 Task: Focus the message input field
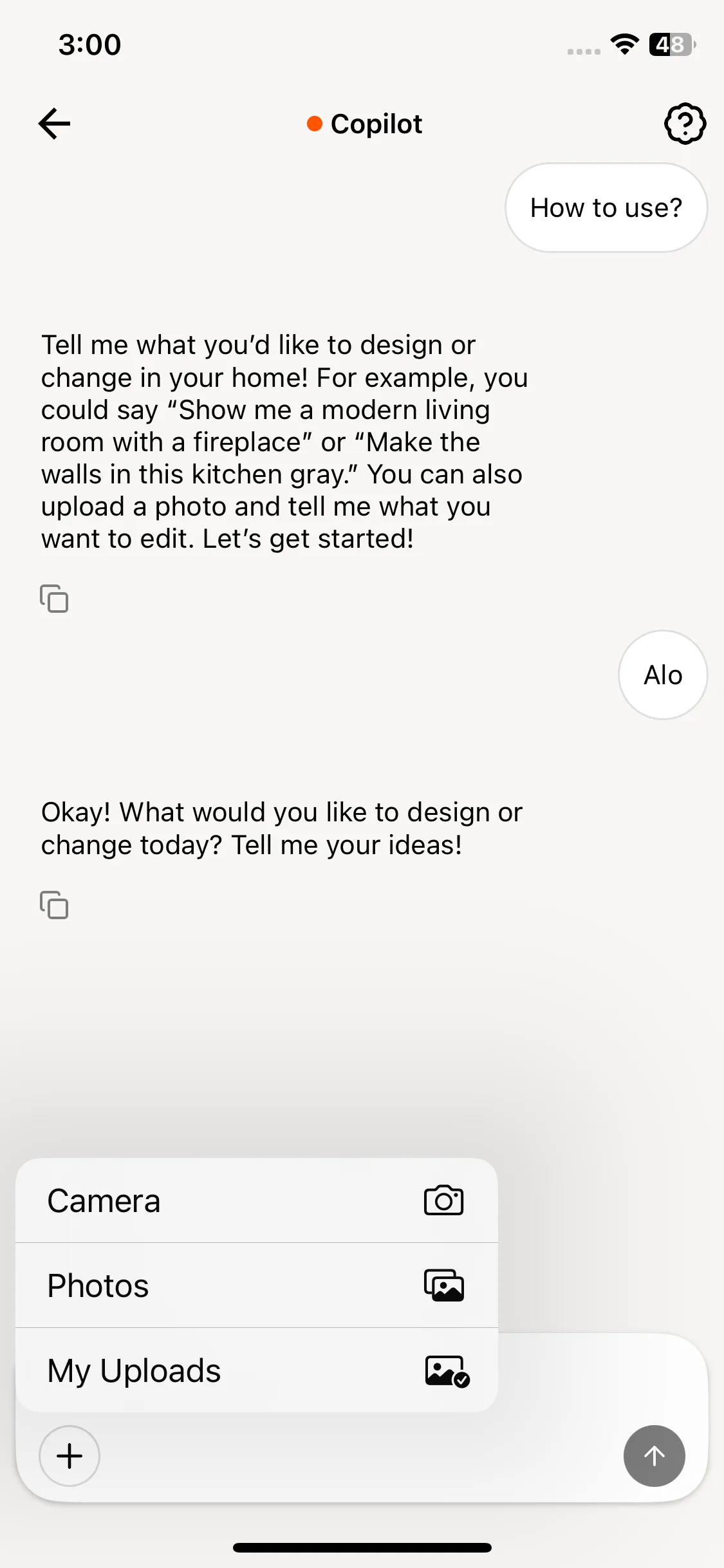coord(360,1456)
